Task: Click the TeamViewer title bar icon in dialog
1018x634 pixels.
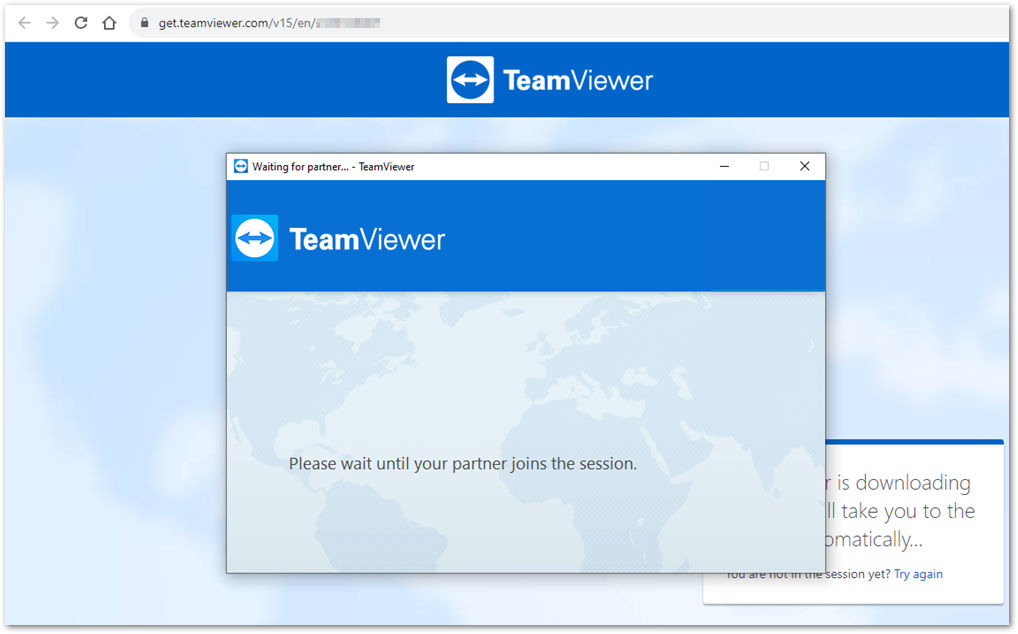Action: point(241,166)
